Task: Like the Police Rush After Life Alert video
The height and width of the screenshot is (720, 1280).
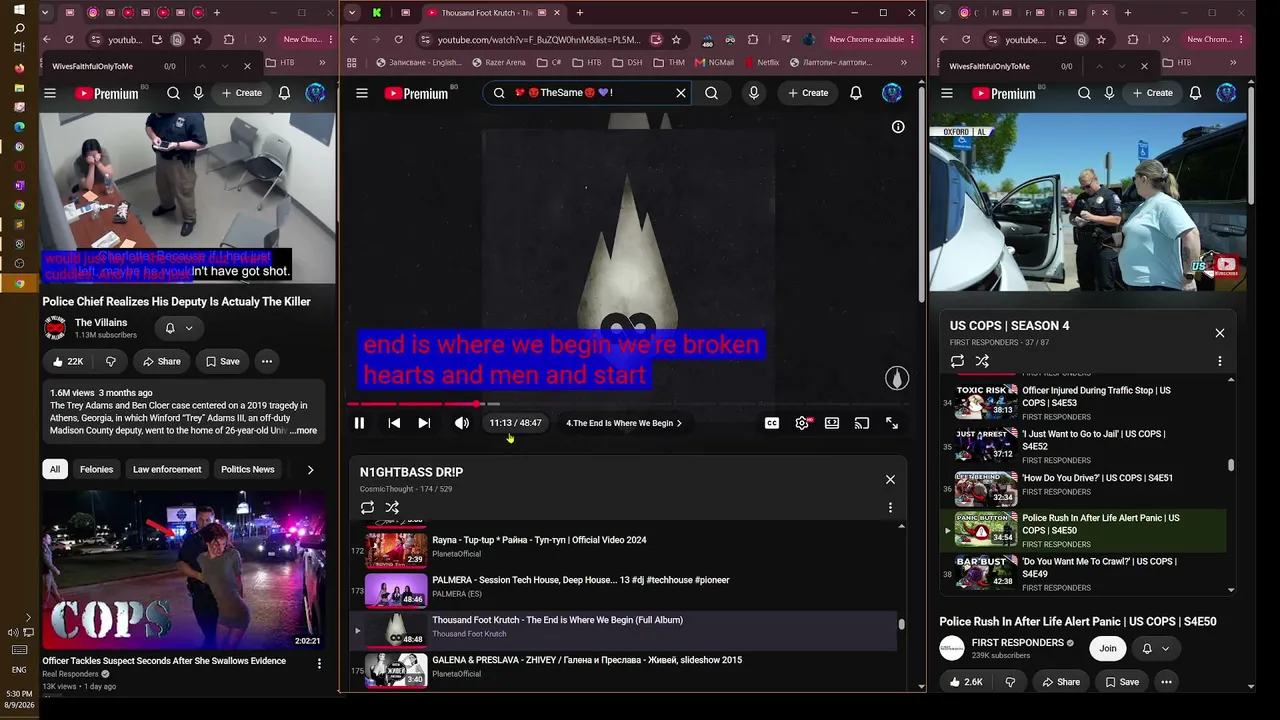Action: [x=966, y=682]
